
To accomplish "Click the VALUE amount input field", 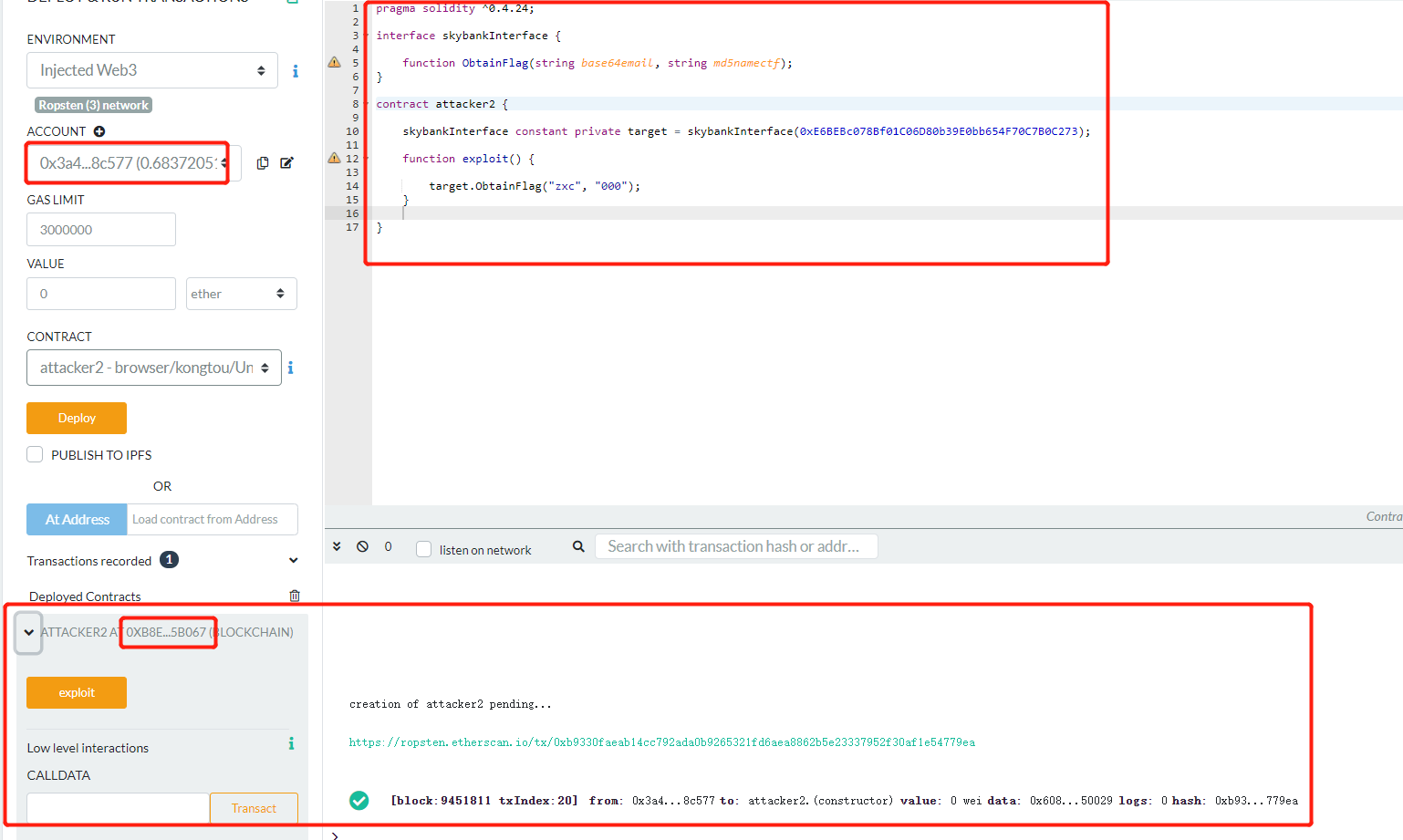I will [101, 294].
